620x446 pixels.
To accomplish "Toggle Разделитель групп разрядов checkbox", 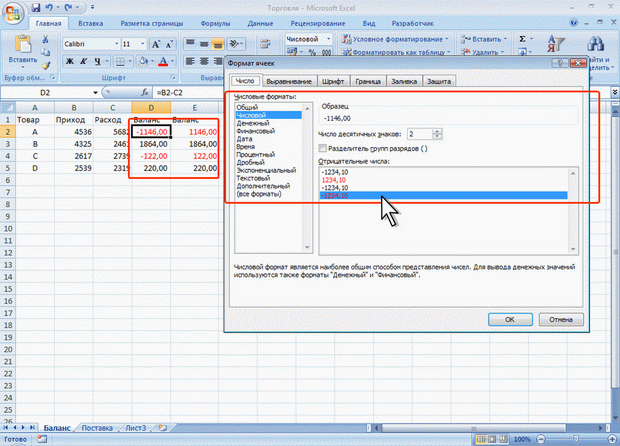I will point(323,148).
